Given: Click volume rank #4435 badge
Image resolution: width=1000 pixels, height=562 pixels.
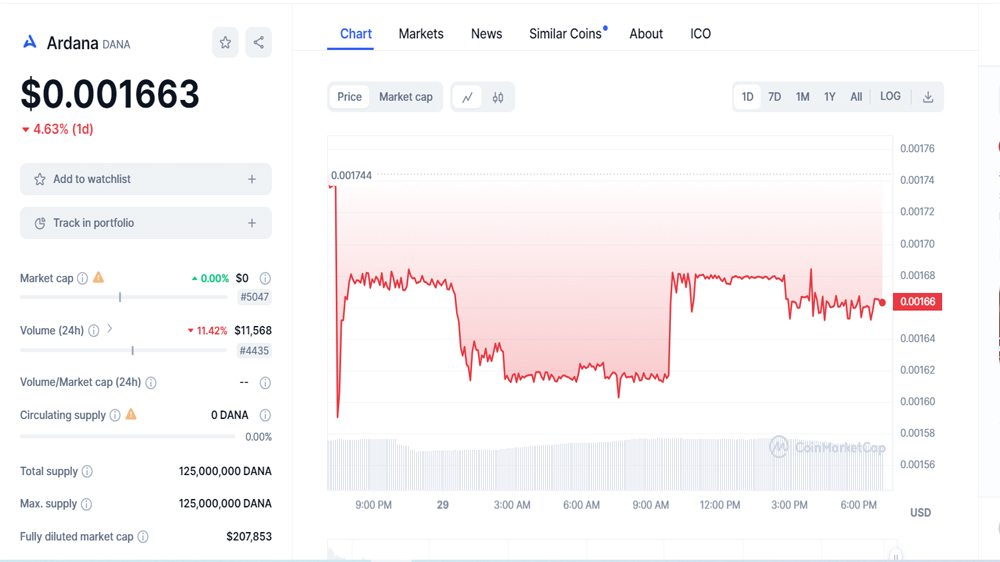Looking at the screenshot, I should point(254,351).
